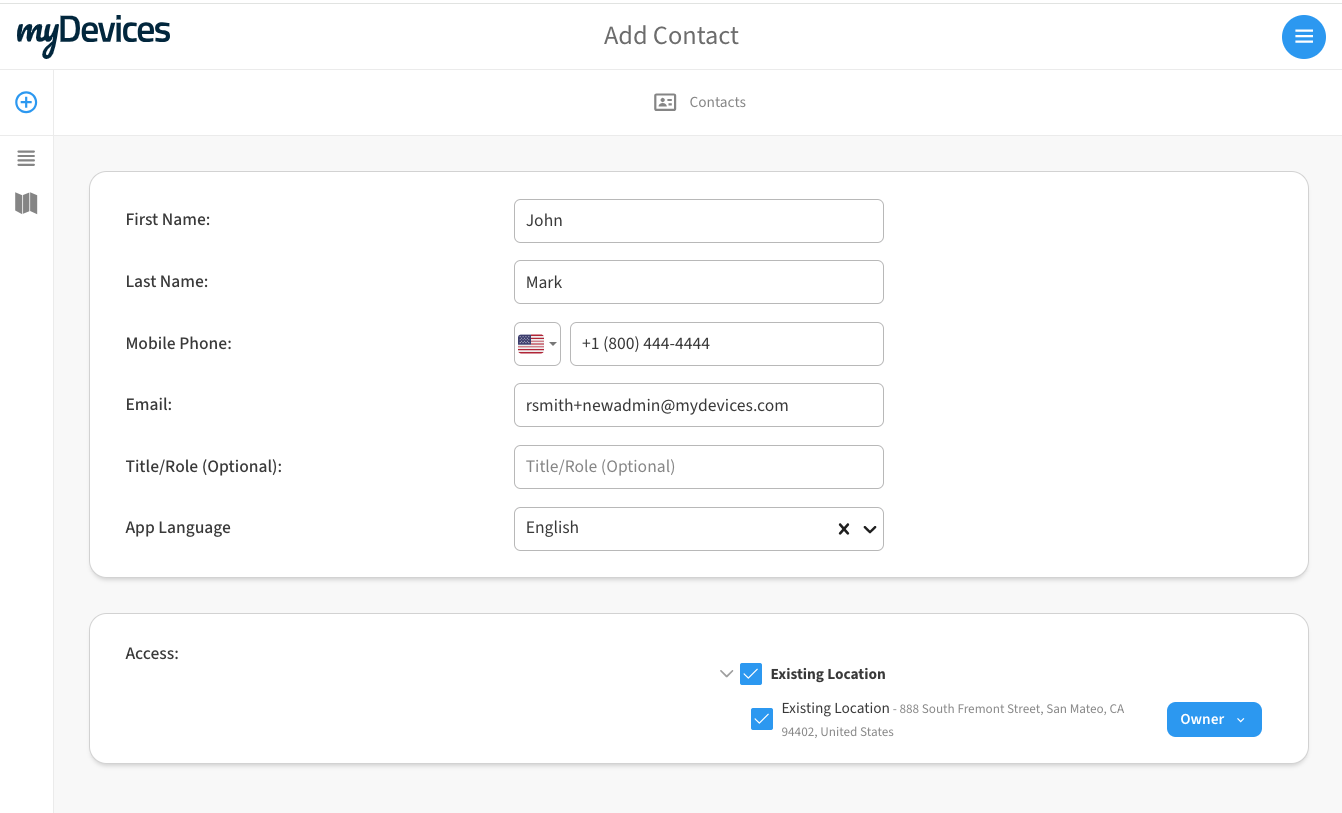Viewport: 1342px width, 813px height.
Task: Open the list view sidebar icon
Action: pyautogui.click(x=26, y=158)
